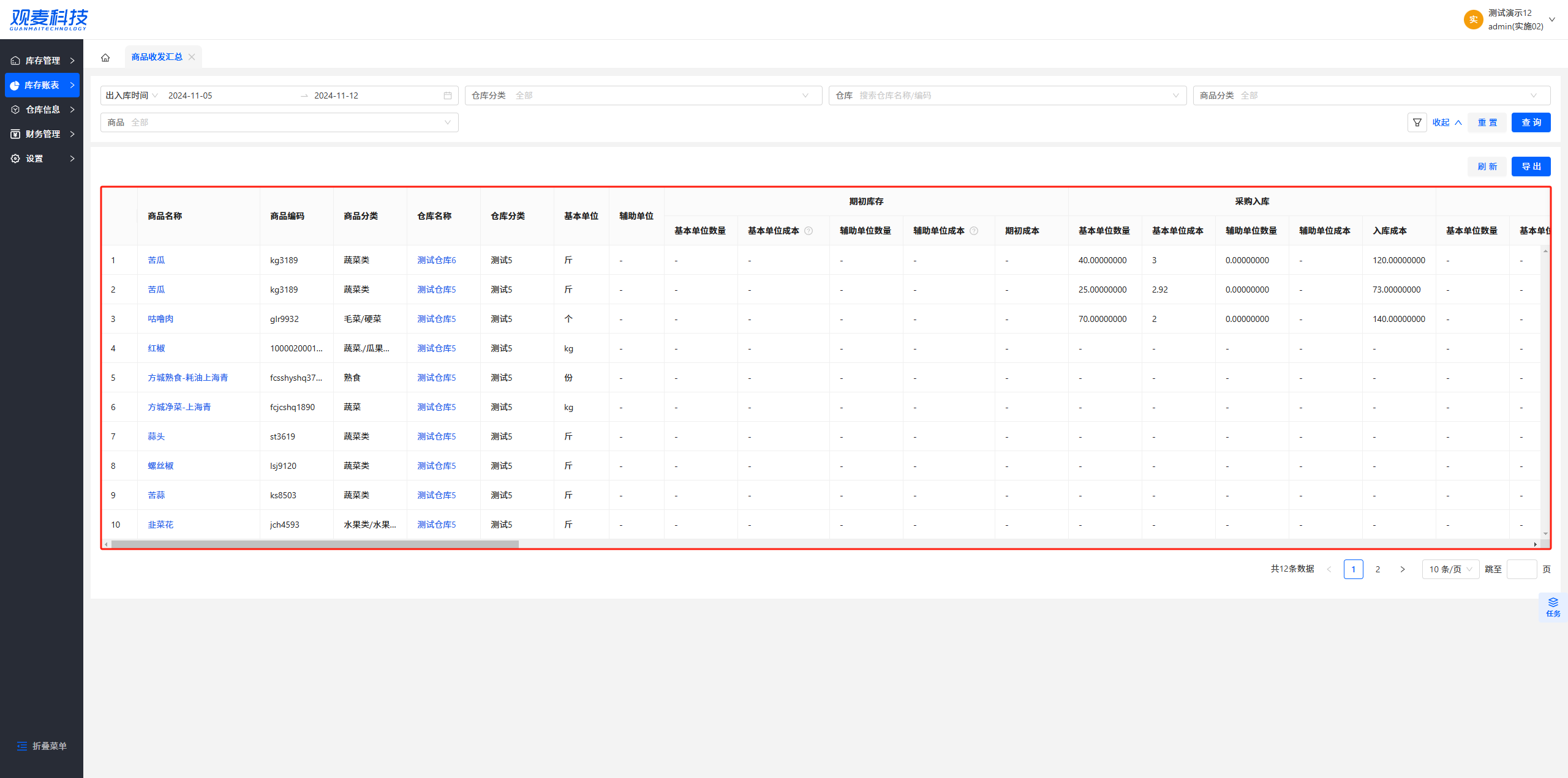Click the horizontal table scrollbar thumb
This screenshot has width=1568, height=778.
315,544
